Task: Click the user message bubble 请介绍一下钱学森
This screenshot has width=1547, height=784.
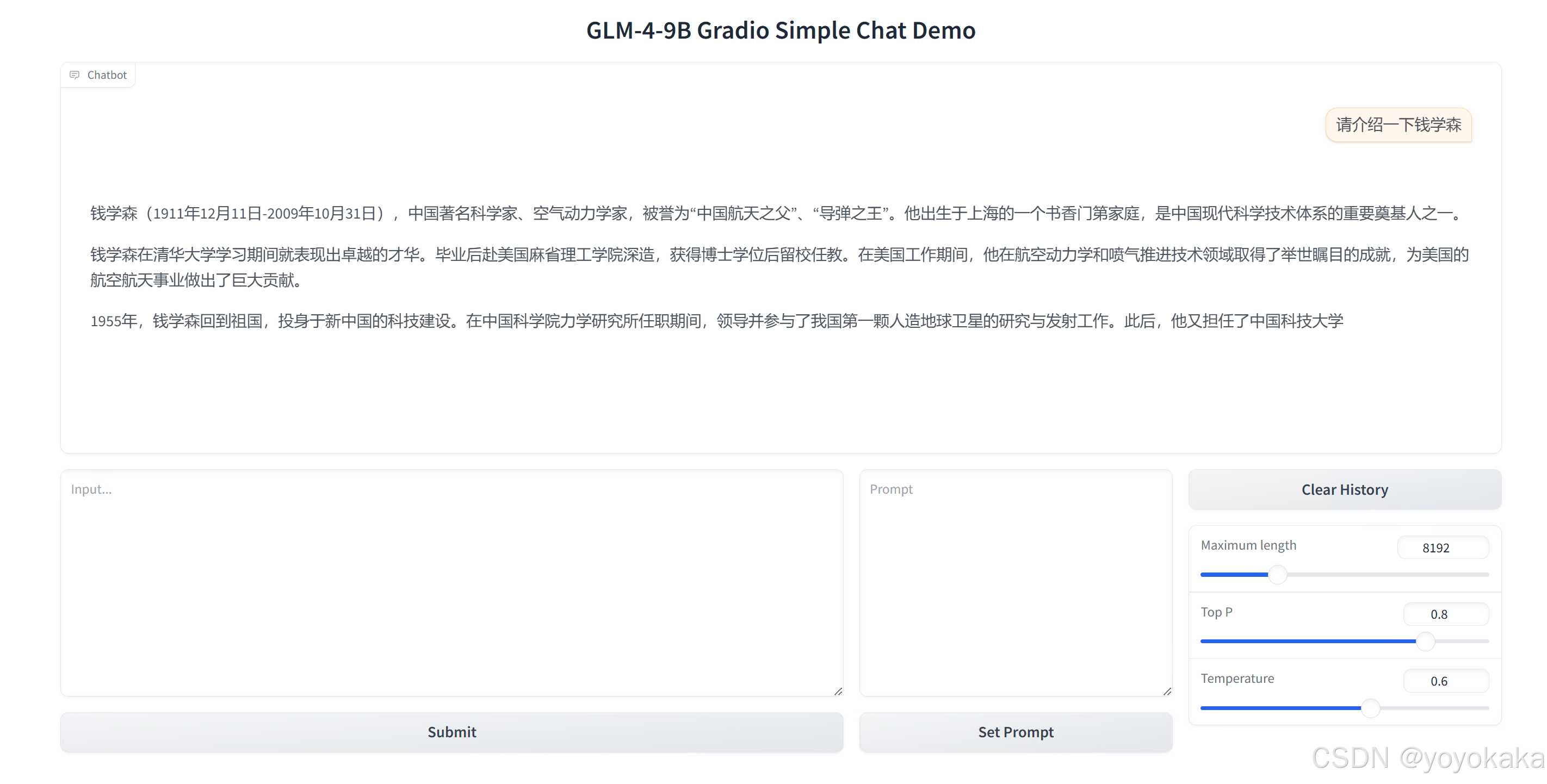Action: click(x=1398, y=125)
